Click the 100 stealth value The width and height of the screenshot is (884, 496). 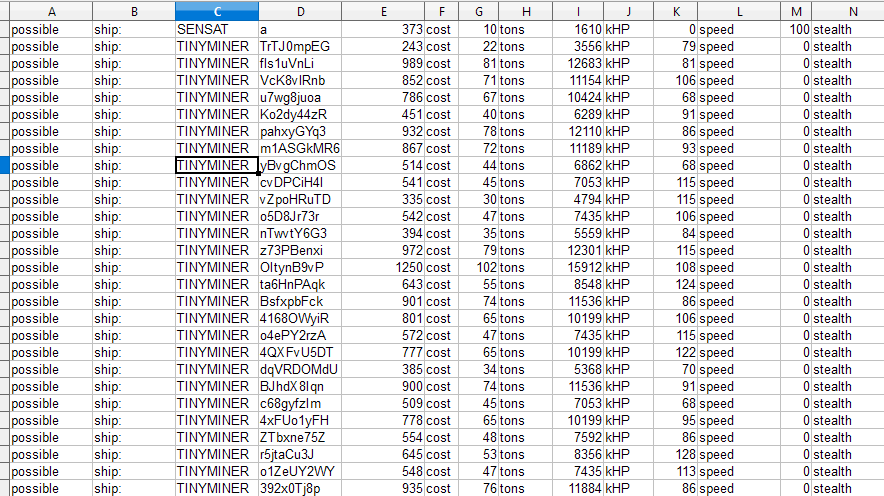click(796, 29)
